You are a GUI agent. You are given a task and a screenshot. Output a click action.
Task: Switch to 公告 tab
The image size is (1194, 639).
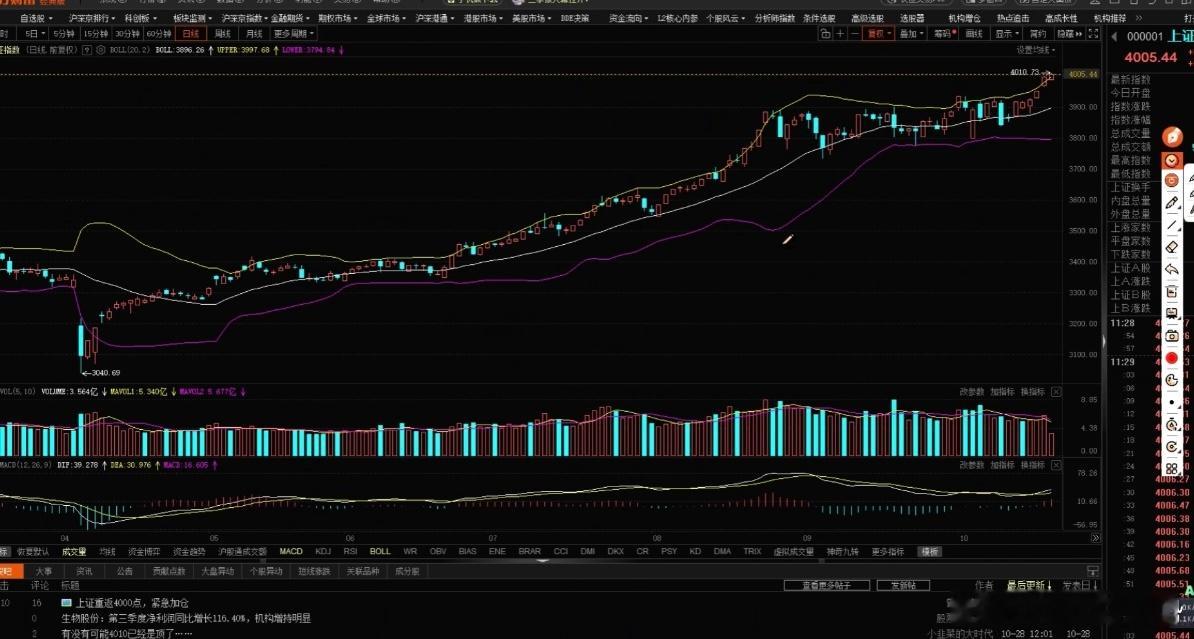tap(124, 570)
